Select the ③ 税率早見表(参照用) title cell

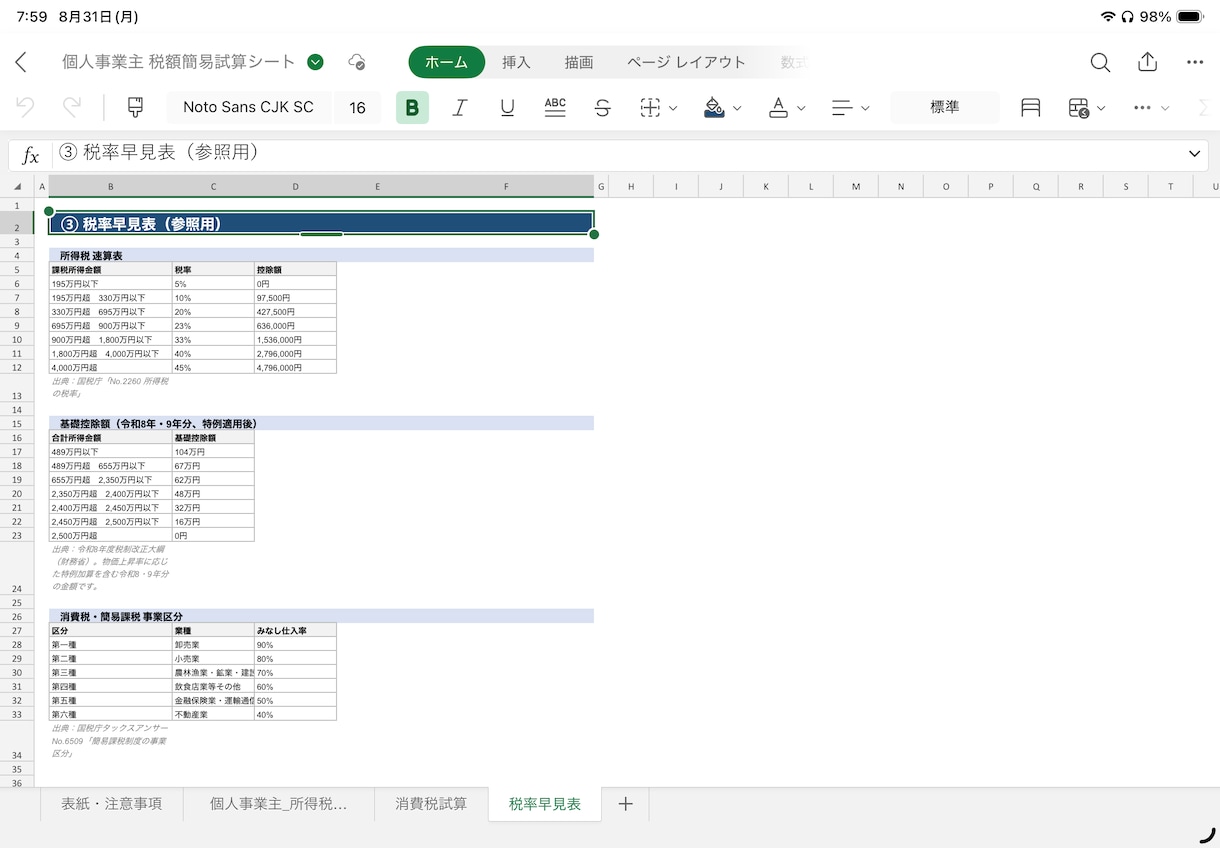tap(321, 224)
